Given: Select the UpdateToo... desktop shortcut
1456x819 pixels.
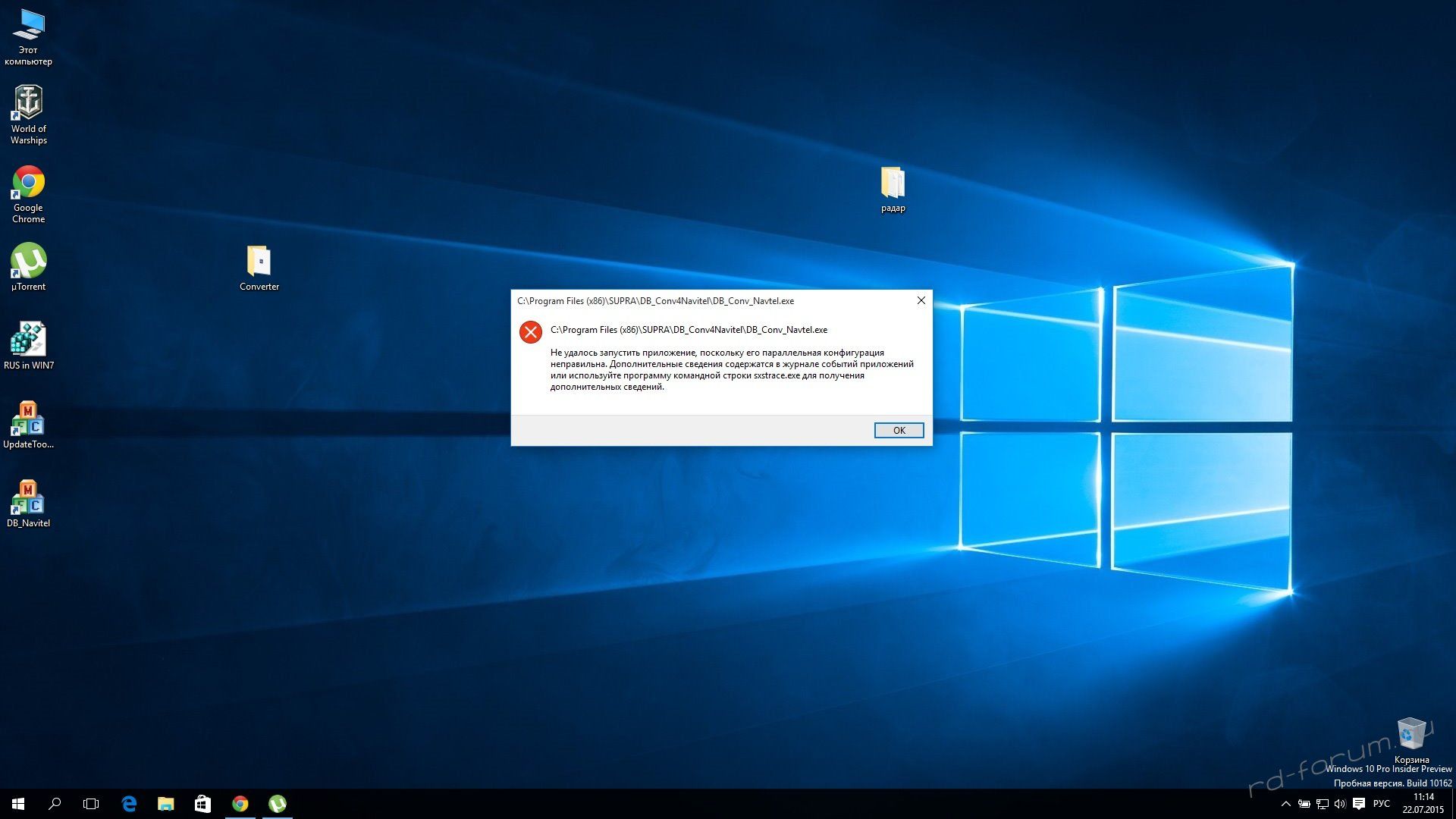Looking at the screenshot, I should 28,425.
